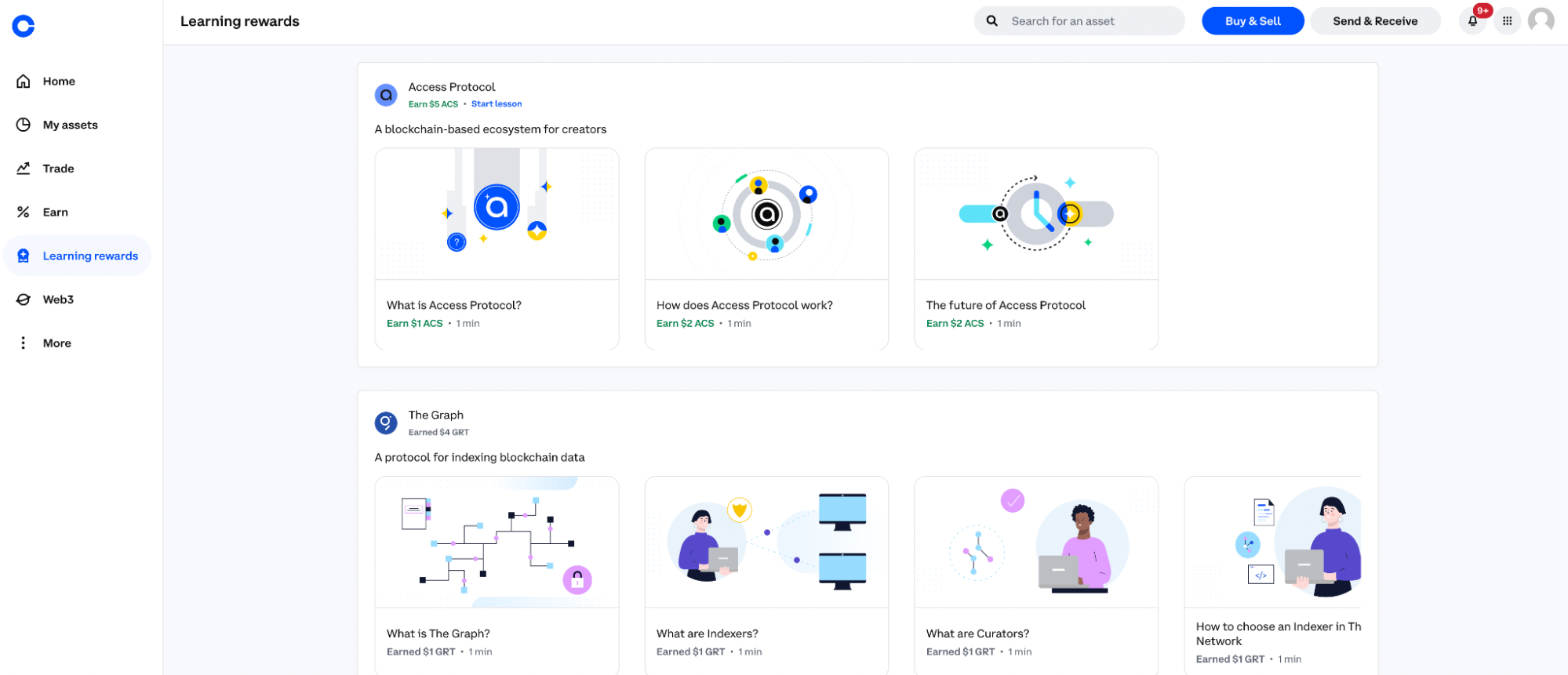1568x675 pixels.
Task: Click Start lesson link
Action: pos(497,103)
